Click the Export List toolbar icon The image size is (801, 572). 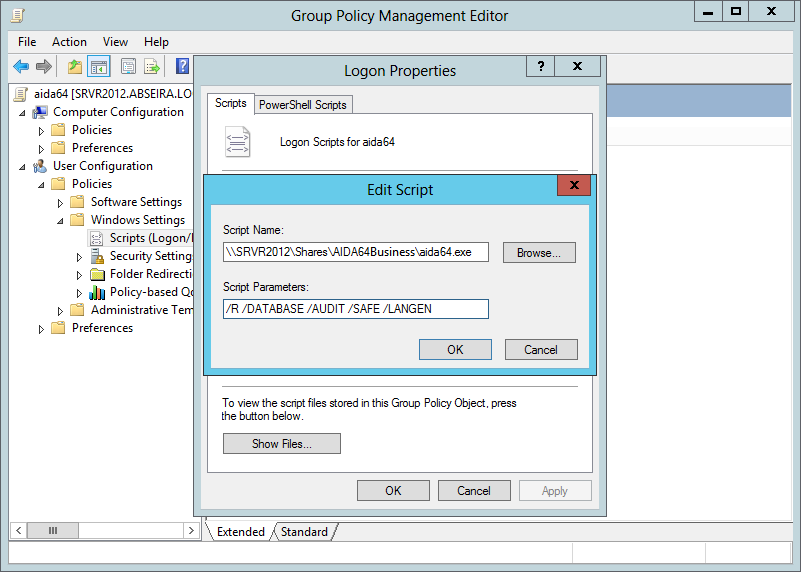pos(152,67)
